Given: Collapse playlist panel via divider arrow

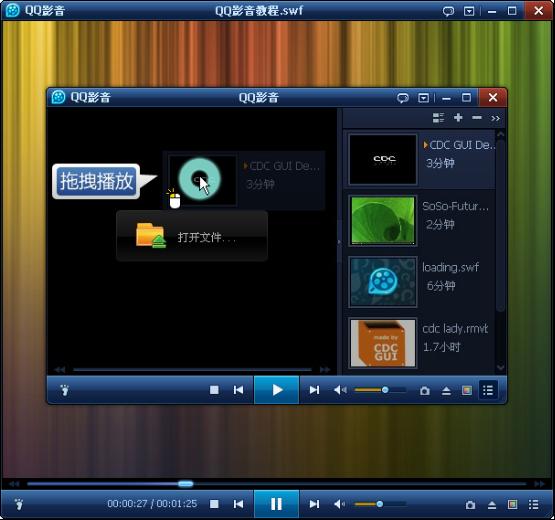Looking at the screenshot, I should click(339, 242).
